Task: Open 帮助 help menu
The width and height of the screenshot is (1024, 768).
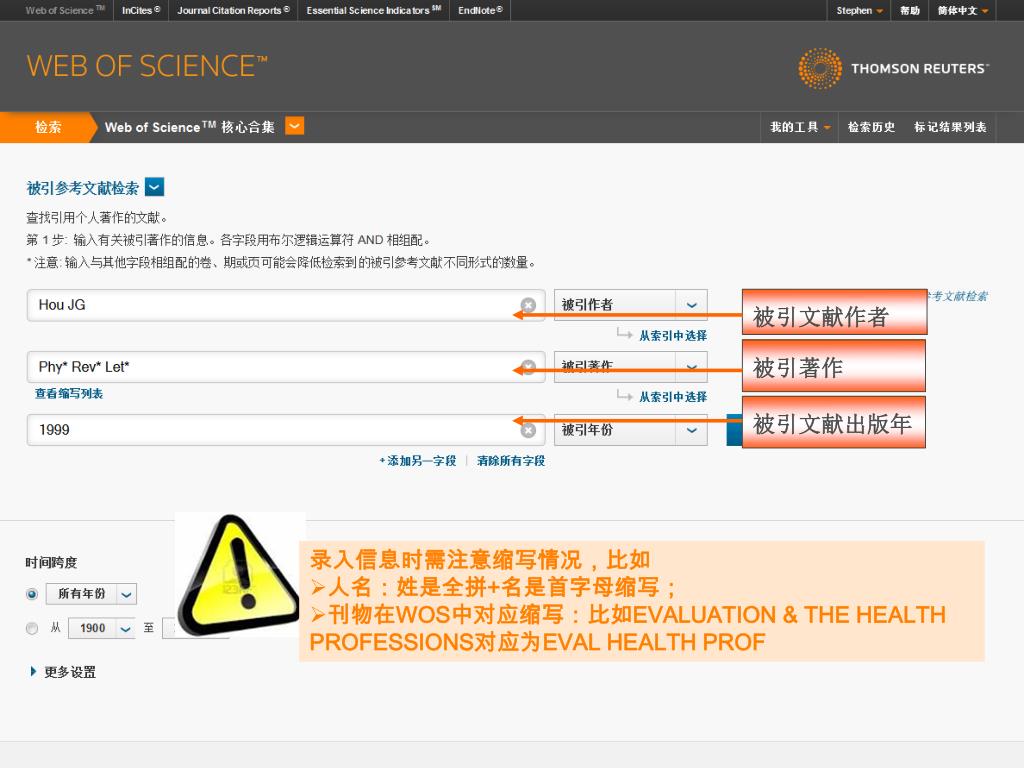Action: [910, 10]
